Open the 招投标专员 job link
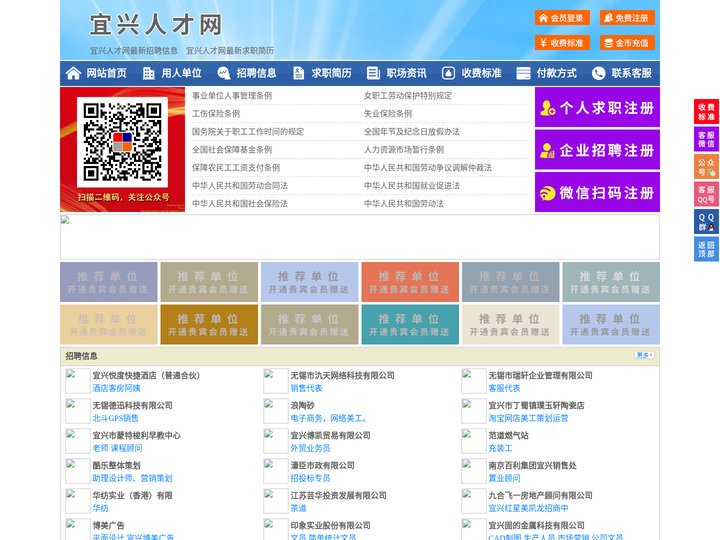 [310, 478]
